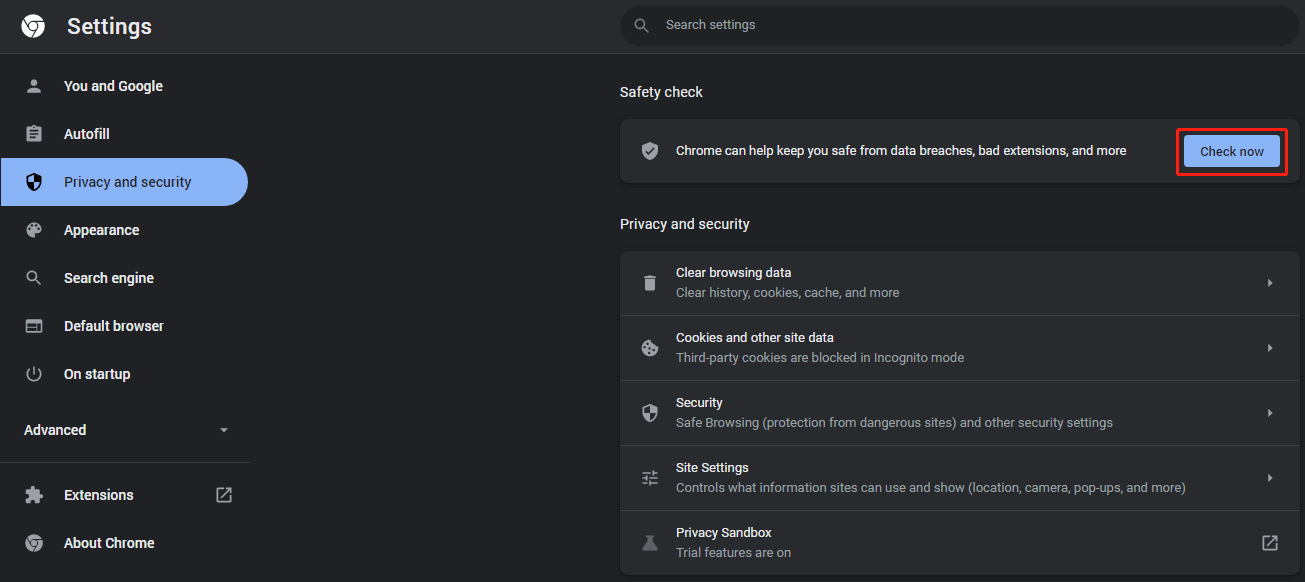Click the Safe Browsing description text
This screenshot has width=1305, height=582.
pos(894,423)
